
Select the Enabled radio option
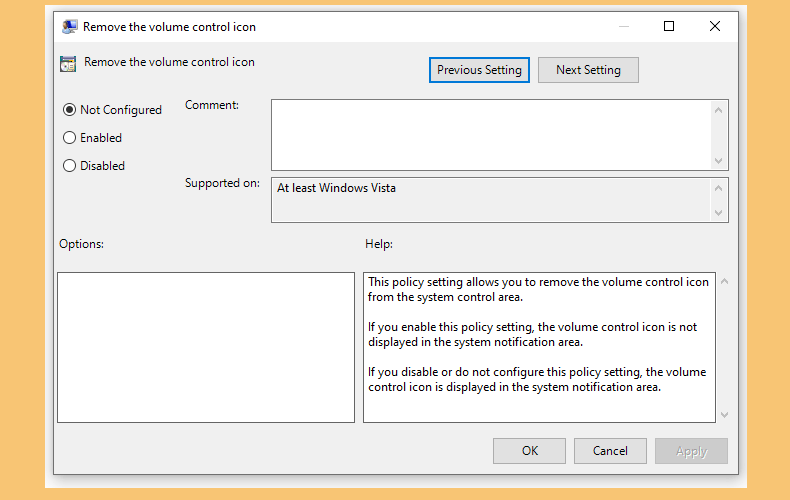tap(70, 138)
